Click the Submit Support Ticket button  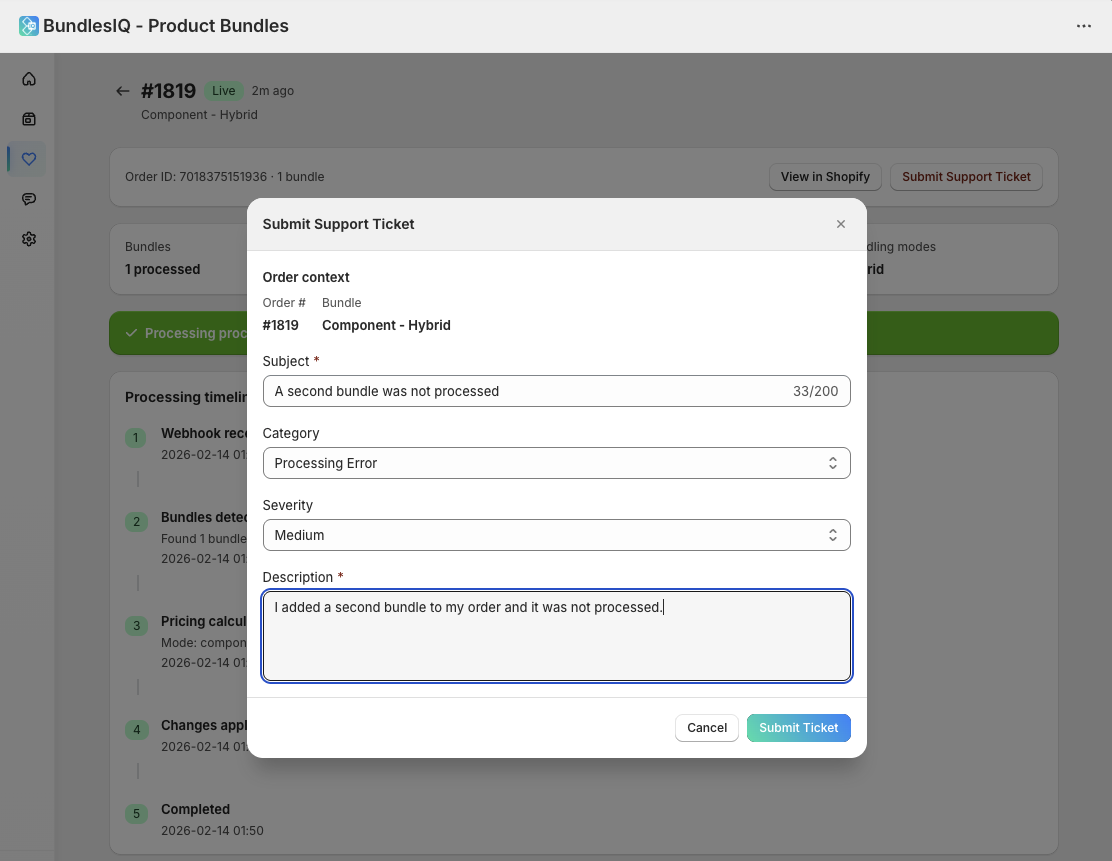coord(966,176)
